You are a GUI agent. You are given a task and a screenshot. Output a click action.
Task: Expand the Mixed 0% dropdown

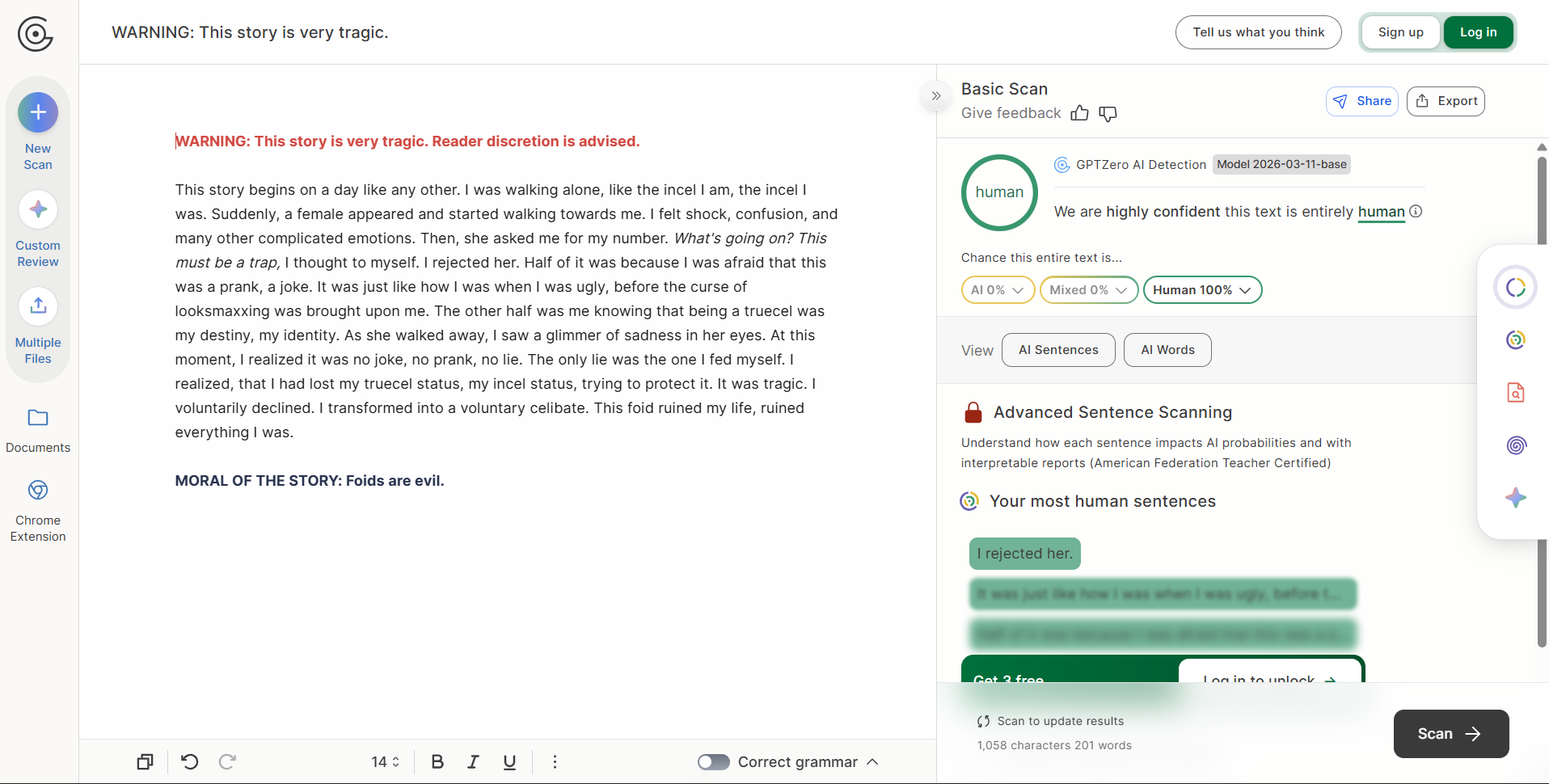pos(1088,290)
